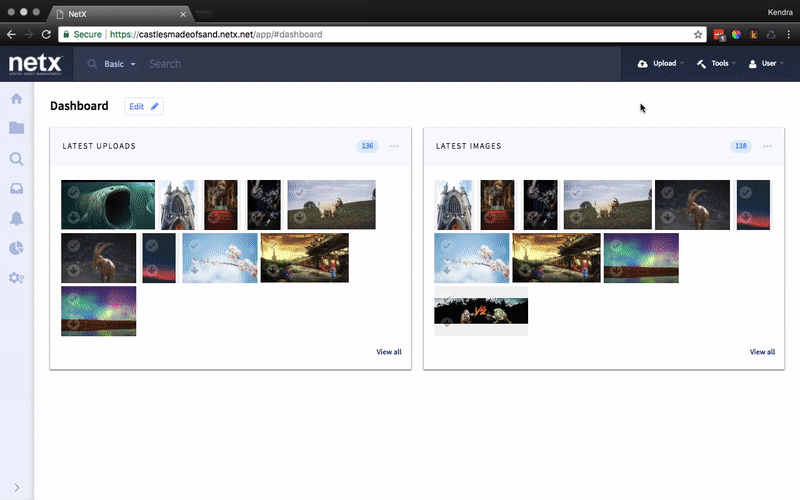Open the Folders icon in sidebar
800x500 pixels.
(16, 128)
